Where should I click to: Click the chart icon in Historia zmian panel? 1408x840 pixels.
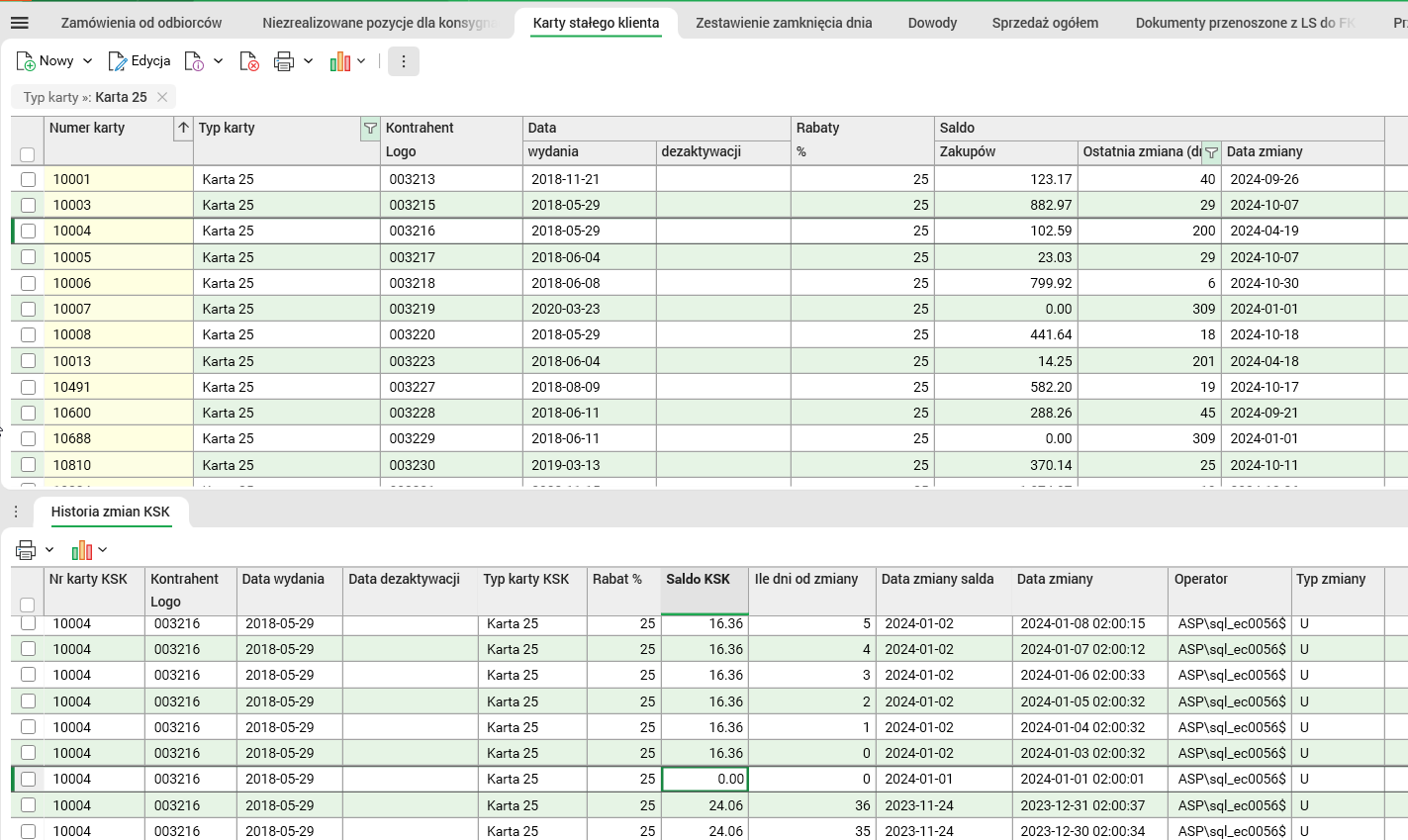click(x=82, y=550)
